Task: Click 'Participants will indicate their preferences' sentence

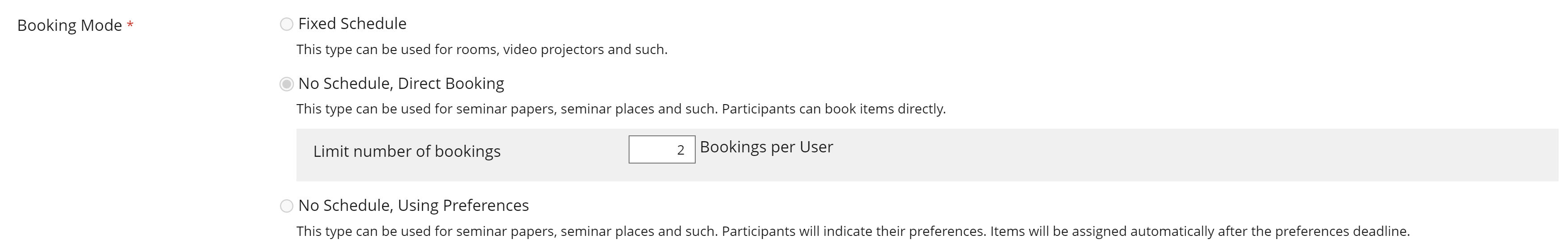Action: click(853, 231)
